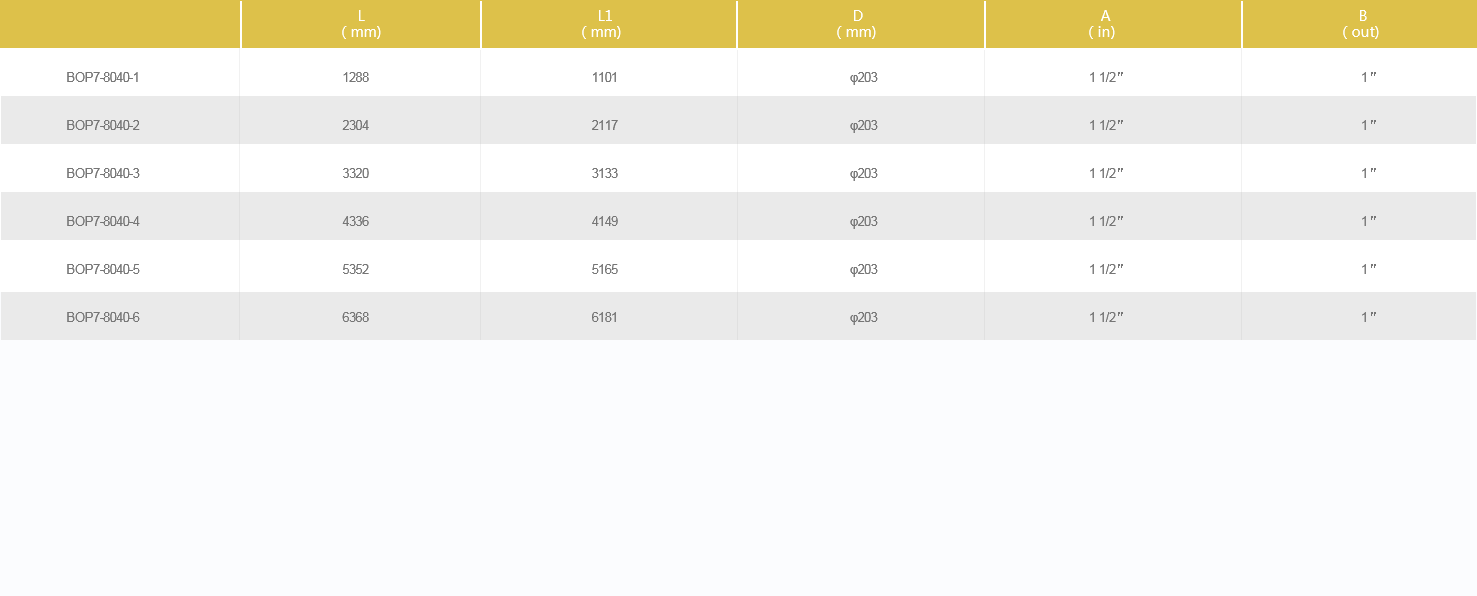Click the 1288 length value

point(356,77)
